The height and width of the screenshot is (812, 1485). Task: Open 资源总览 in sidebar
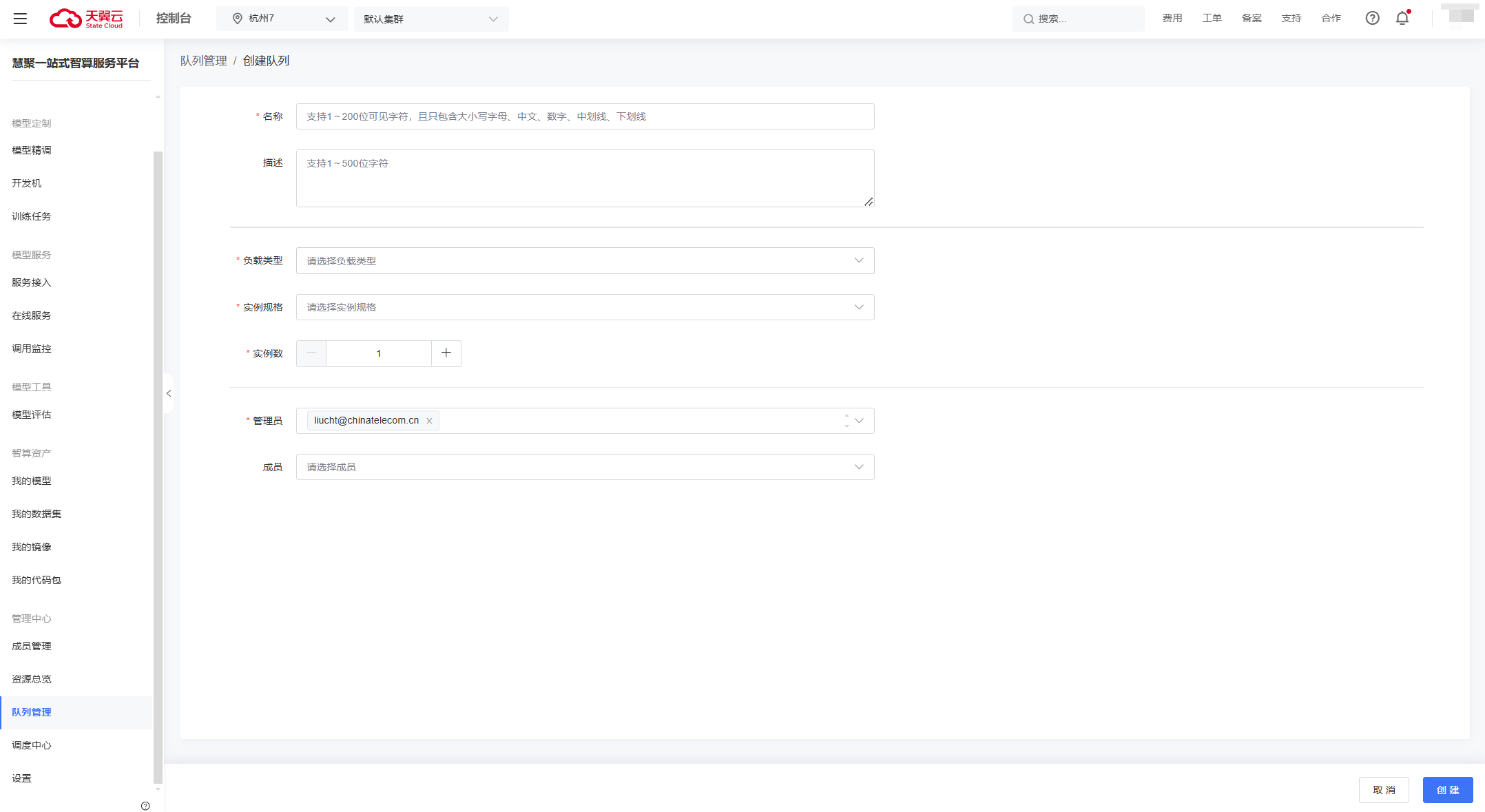(x=32, y=679)
